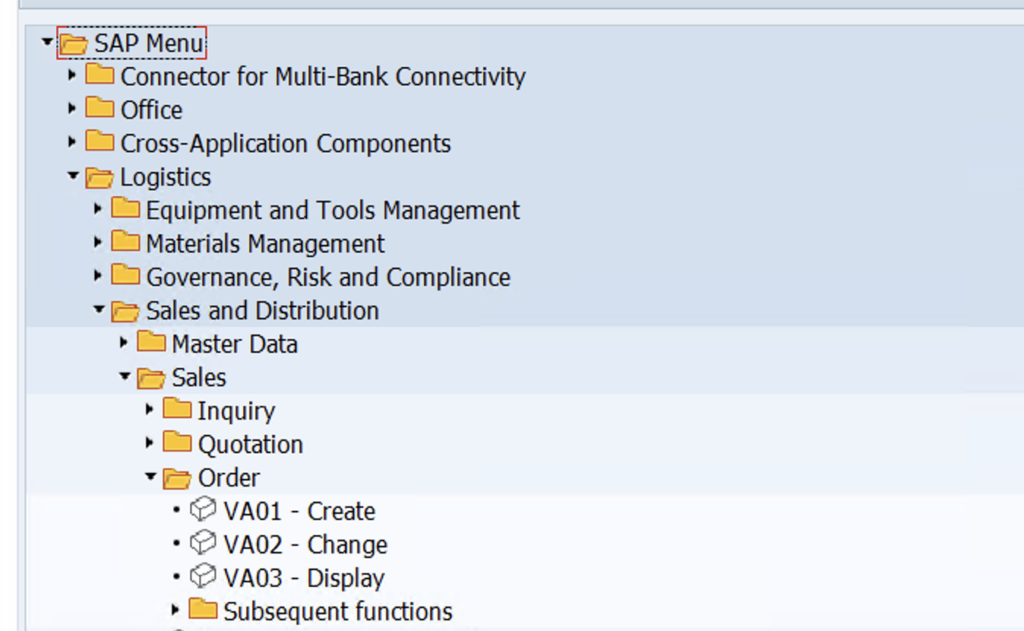Expand the Connector for Multi-Bank Connectivity arrow
Image resolution: width=1024 pixels, height=631 pixels.
72,75
